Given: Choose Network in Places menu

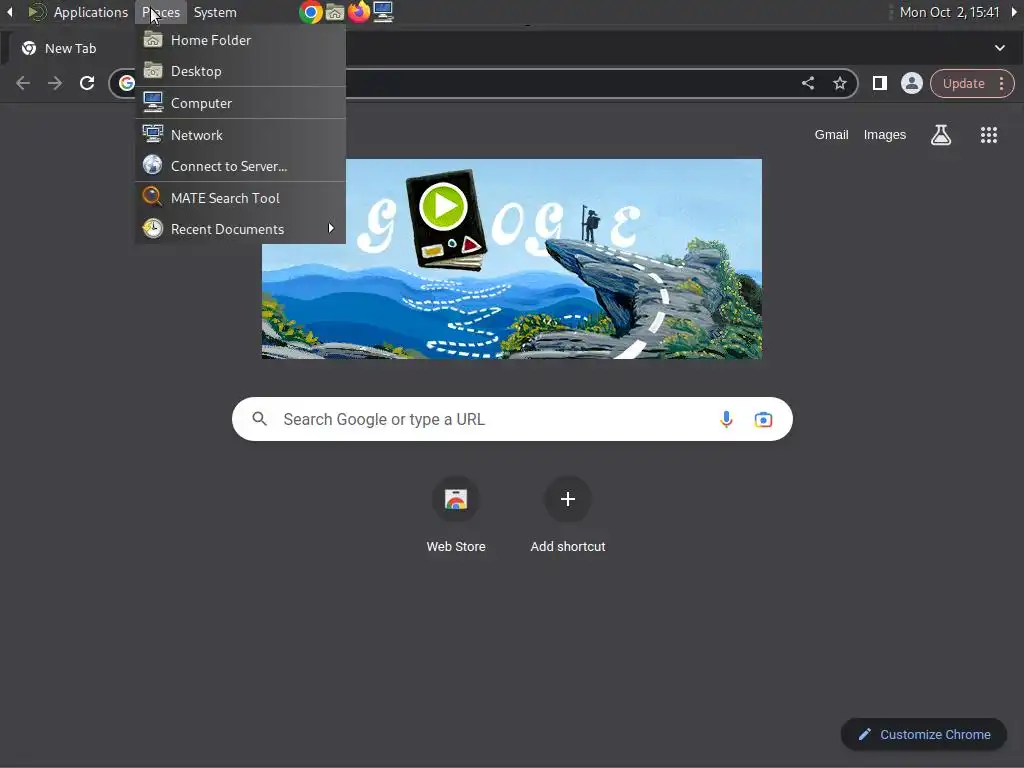Looking at the screenshot, I should coord(240,135).
